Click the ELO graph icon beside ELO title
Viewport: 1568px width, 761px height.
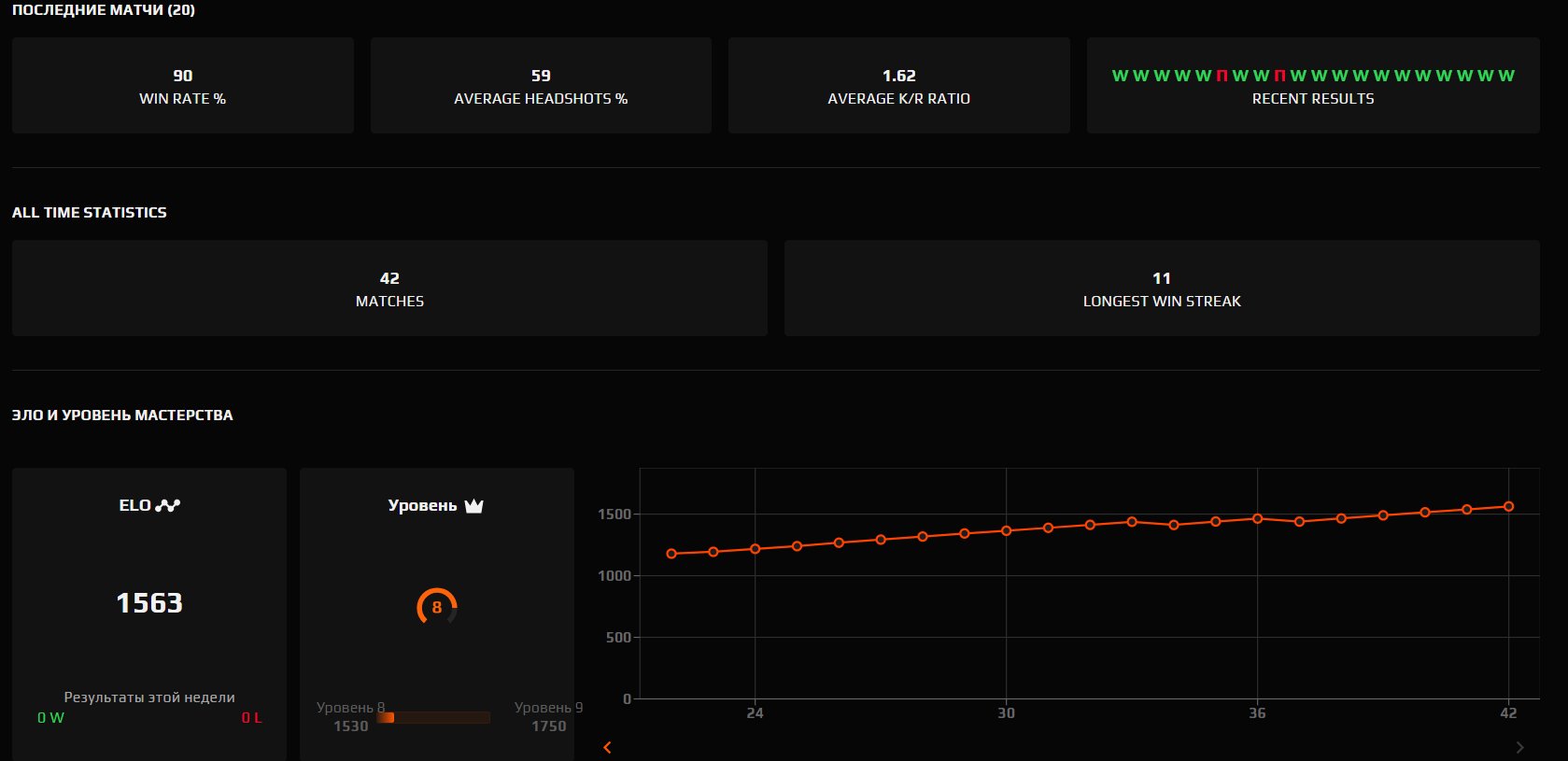(x=168, y=505)
